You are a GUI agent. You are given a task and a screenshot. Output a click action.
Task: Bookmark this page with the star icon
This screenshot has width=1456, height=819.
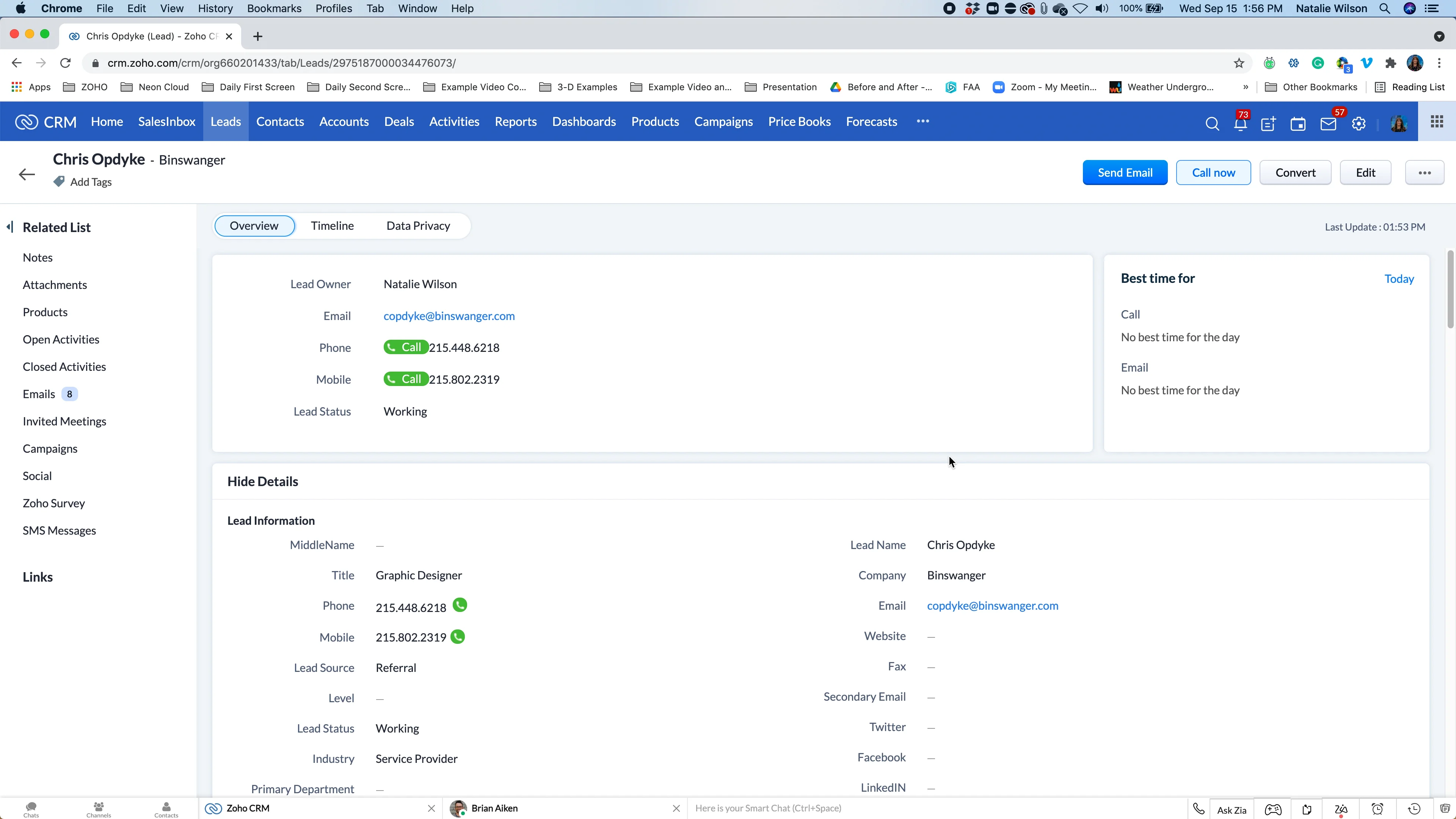1239,63
